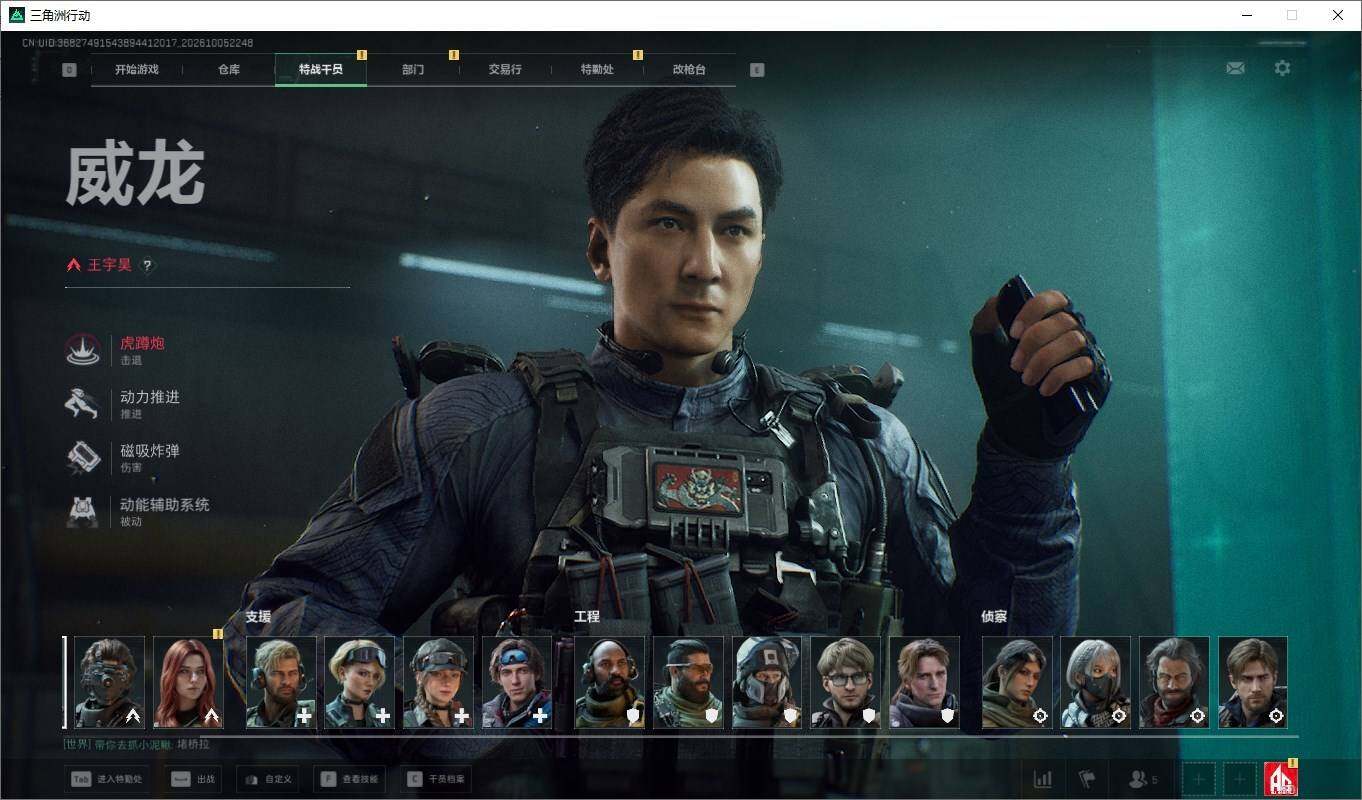Screen dimensions: 1362x800
Task: Click the 进入特勤处 button
Action: click(108, 779)
